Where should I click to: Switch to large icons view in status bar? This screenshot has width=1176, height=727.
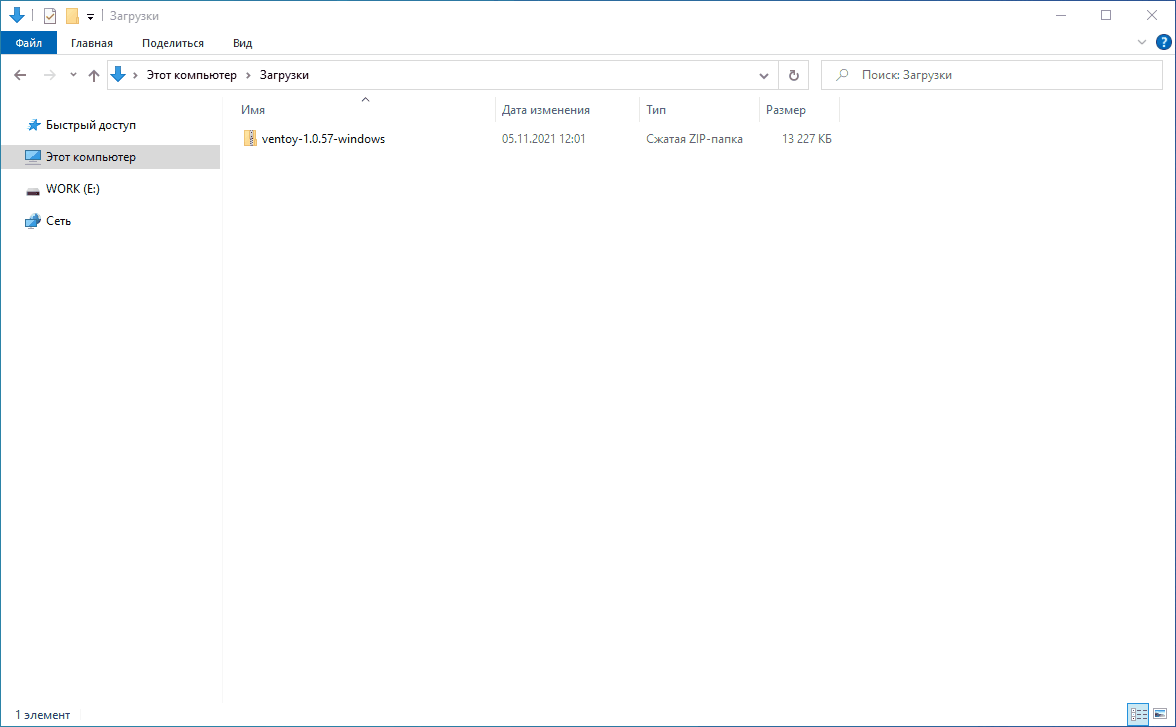pyautogui.click(x=1160, y=714)
